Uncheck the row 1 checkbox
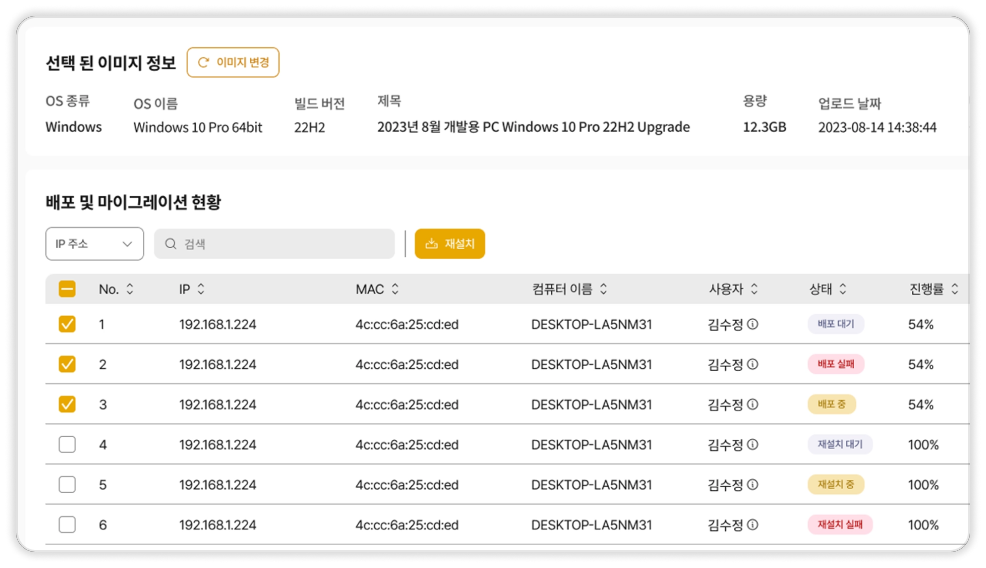This screenshot has width=986, height=568. (x=67, y=325)
